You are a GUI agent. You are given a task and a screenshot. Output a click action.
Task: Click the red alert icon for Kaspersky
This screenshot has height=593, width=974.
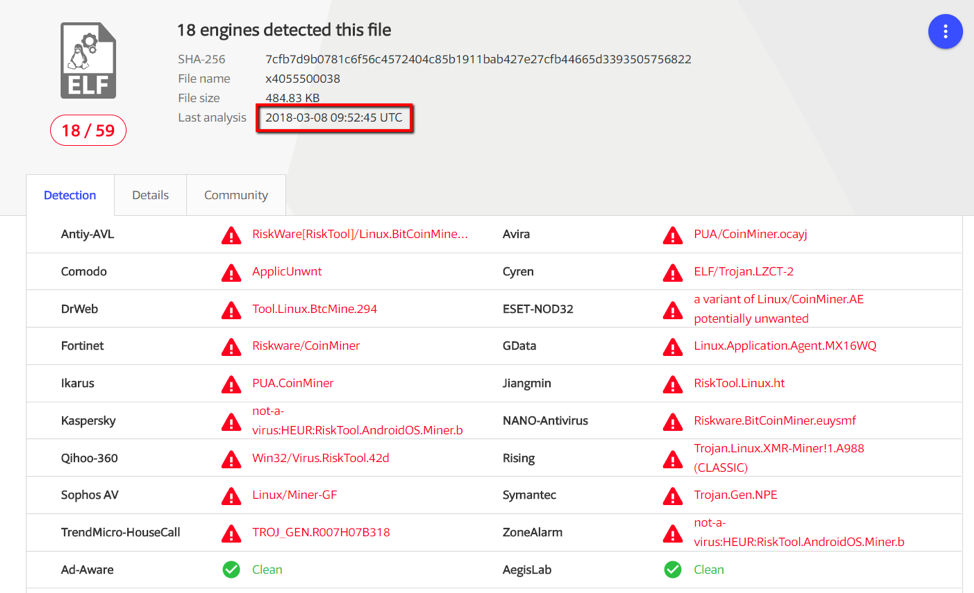(x=231, y=422)
